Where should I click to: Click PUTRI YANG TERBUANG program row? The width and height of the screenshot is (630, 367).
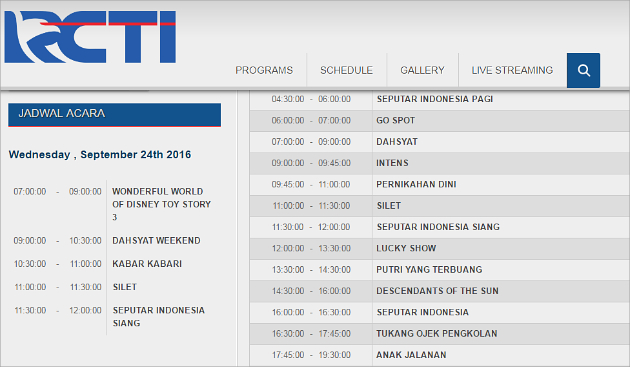coord(440,270)
